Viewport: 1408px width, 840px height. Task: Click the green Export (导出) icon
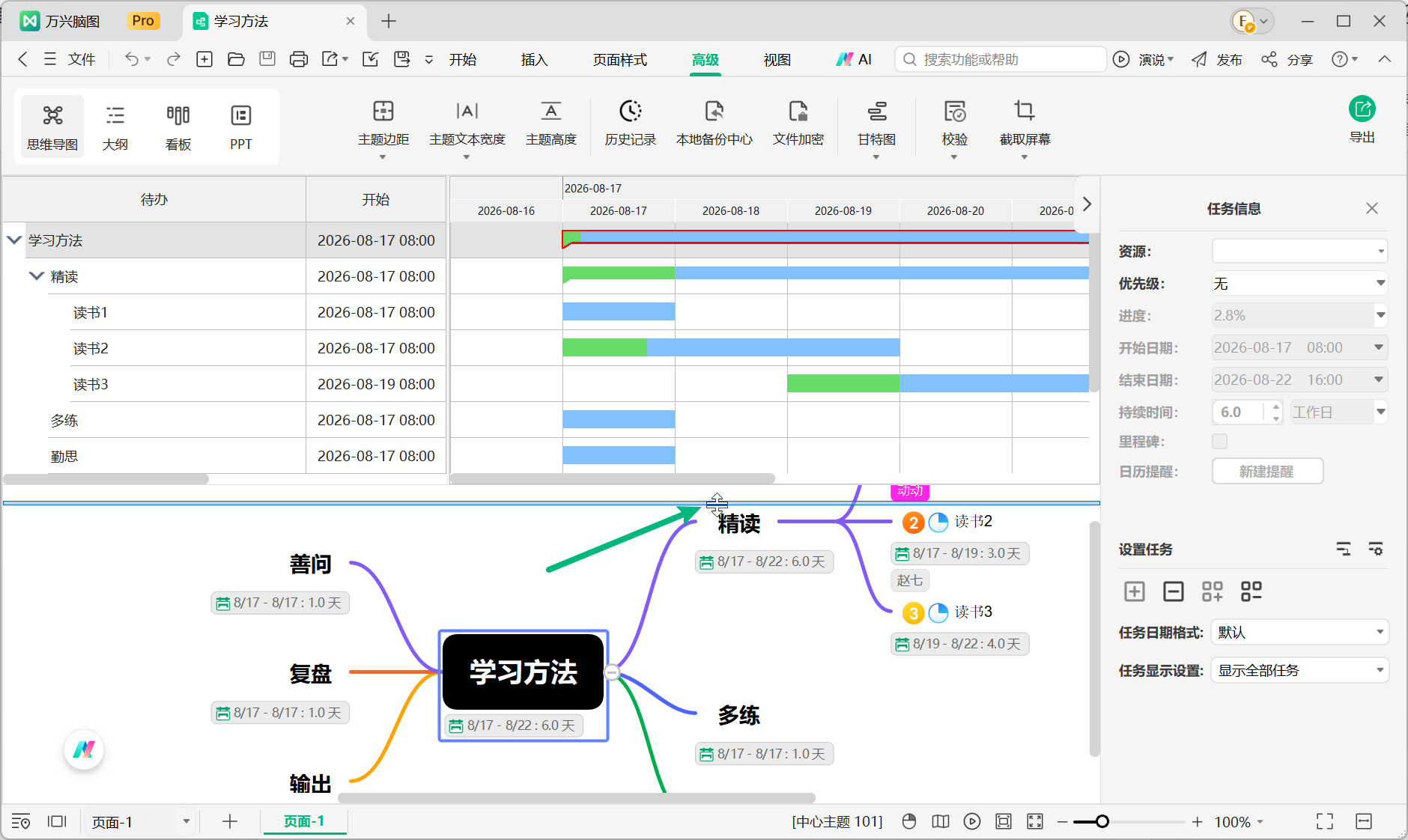(1362, 109)
